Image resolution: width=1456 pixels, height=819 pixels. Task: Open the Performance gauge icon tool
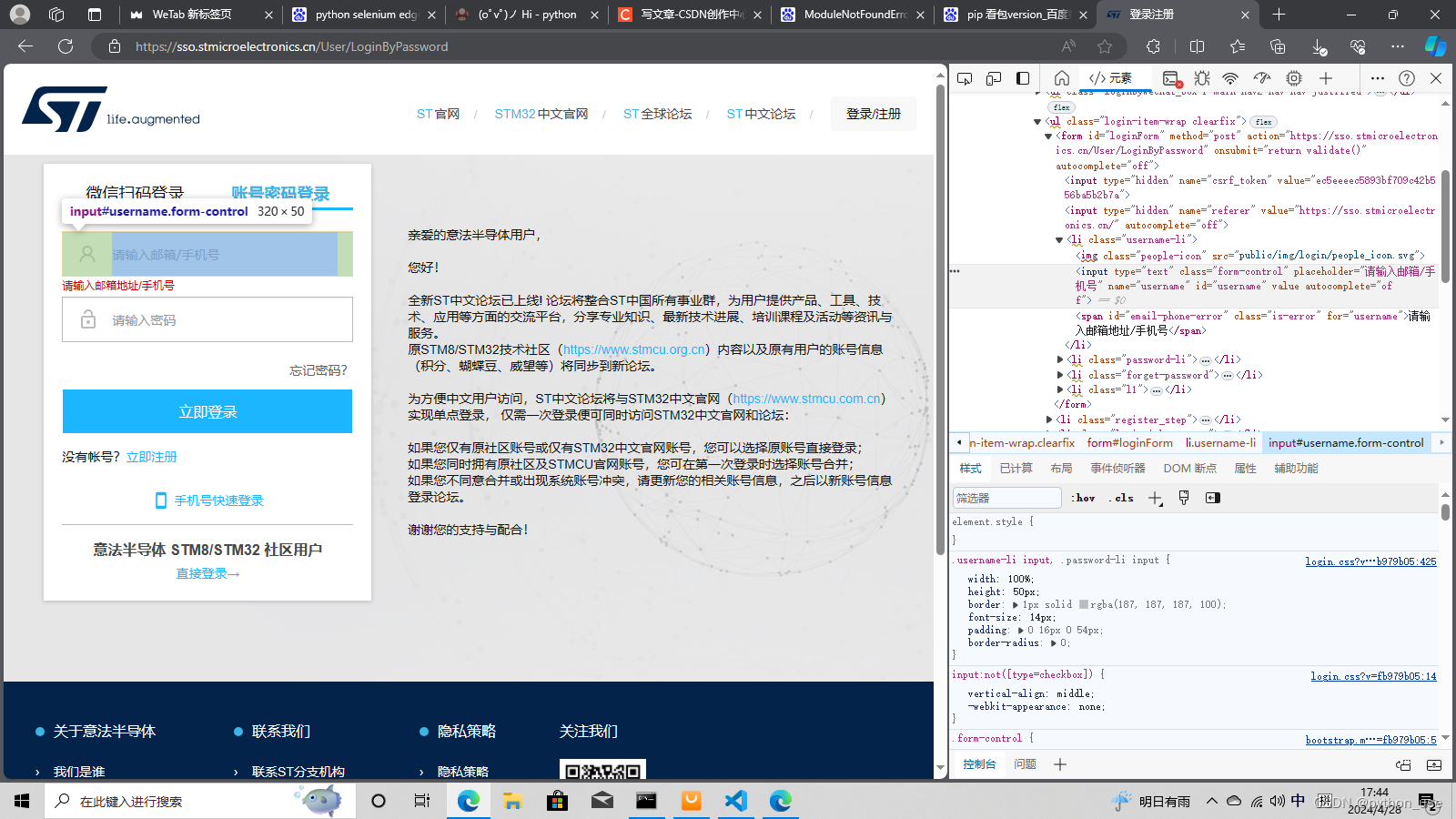tap(1261, 78)
